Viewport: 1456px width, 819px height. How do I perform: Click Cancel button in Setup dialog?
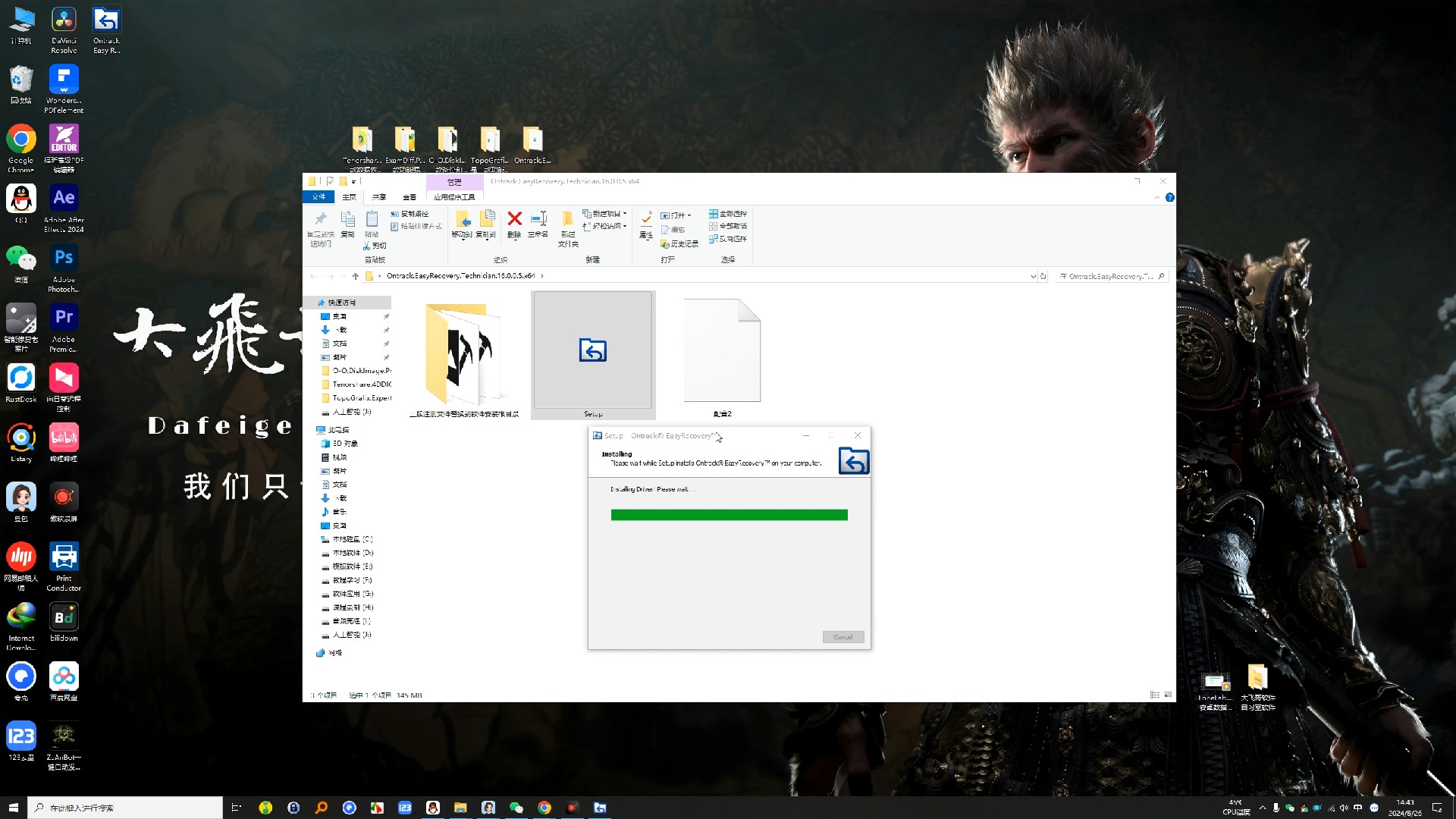coord(843,637)
